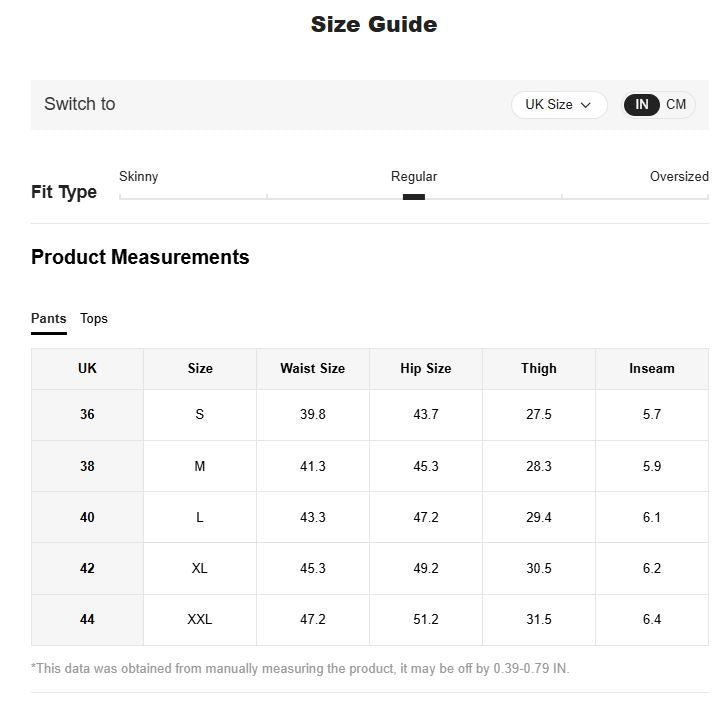The width and height of the screenshot is (728, 703).
Task: Click the chevron arrow beside UK Size
Action: click(586, 105)
